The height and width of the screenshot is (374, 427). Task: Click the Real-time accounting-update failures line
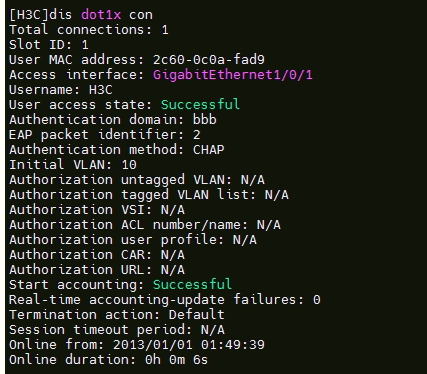point(165,300)
